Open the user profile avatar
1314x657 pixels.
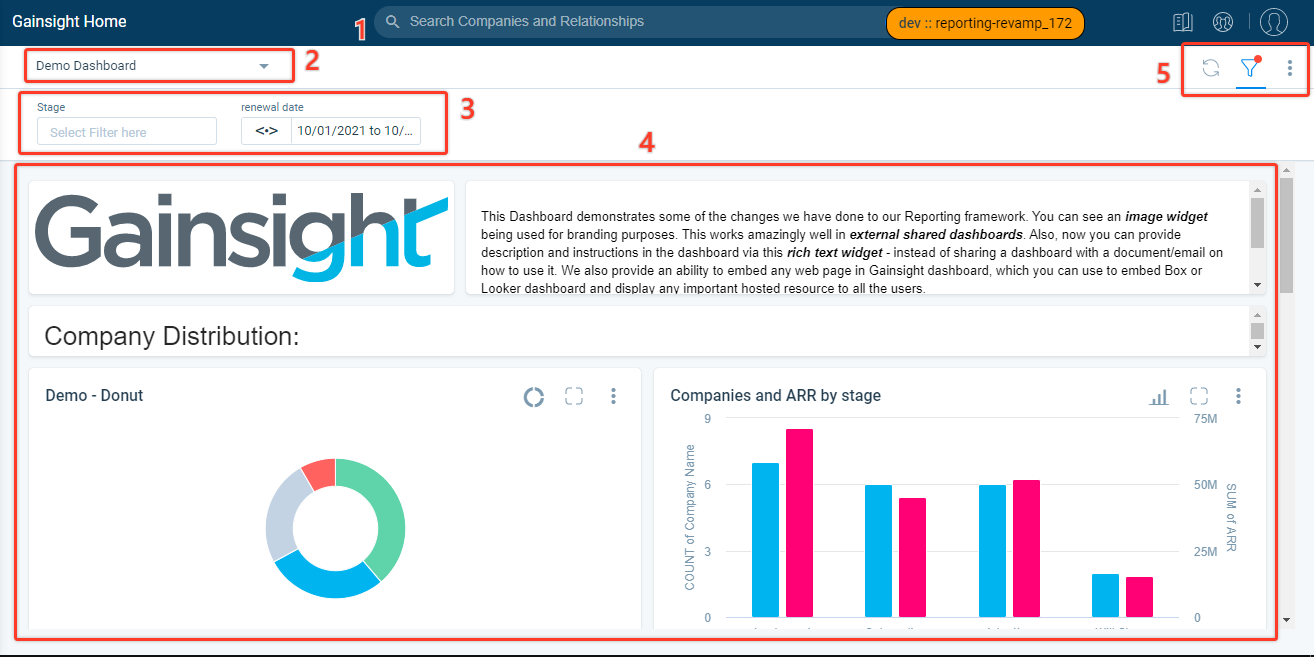point(1274,22)
